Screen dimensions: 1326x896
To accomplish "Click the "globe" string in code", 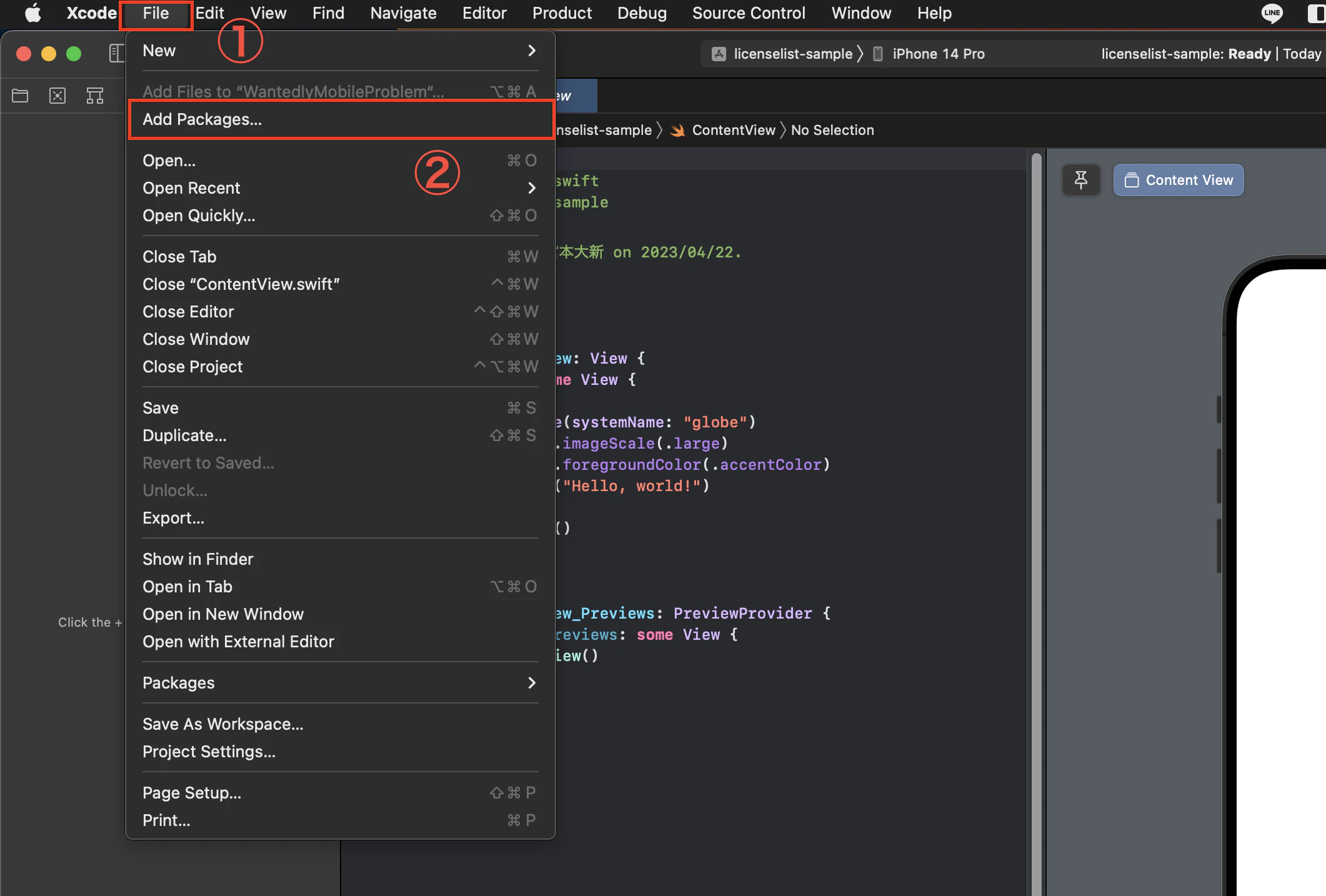I will 715,422.
